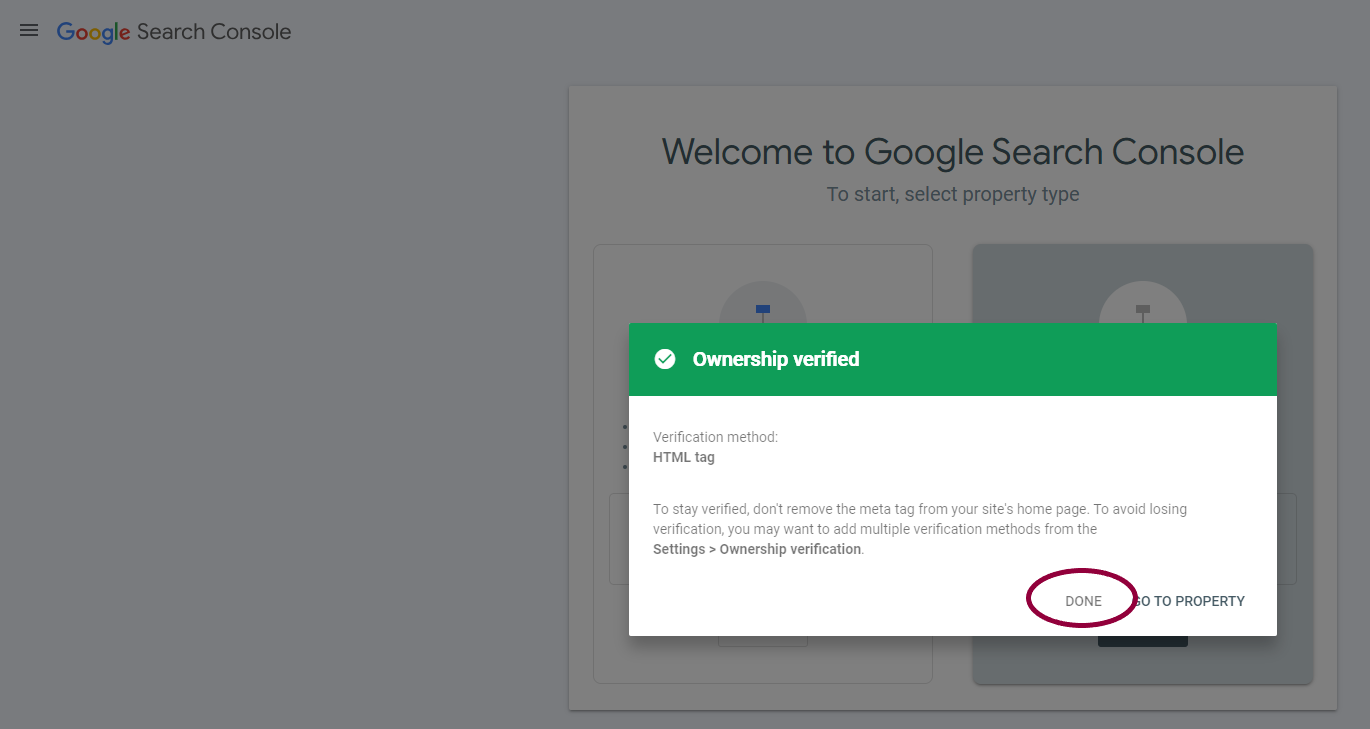This screenshot has height=729, width=1370.
Task: Select the left Domain property card
Action: click(x=763, y=464)
